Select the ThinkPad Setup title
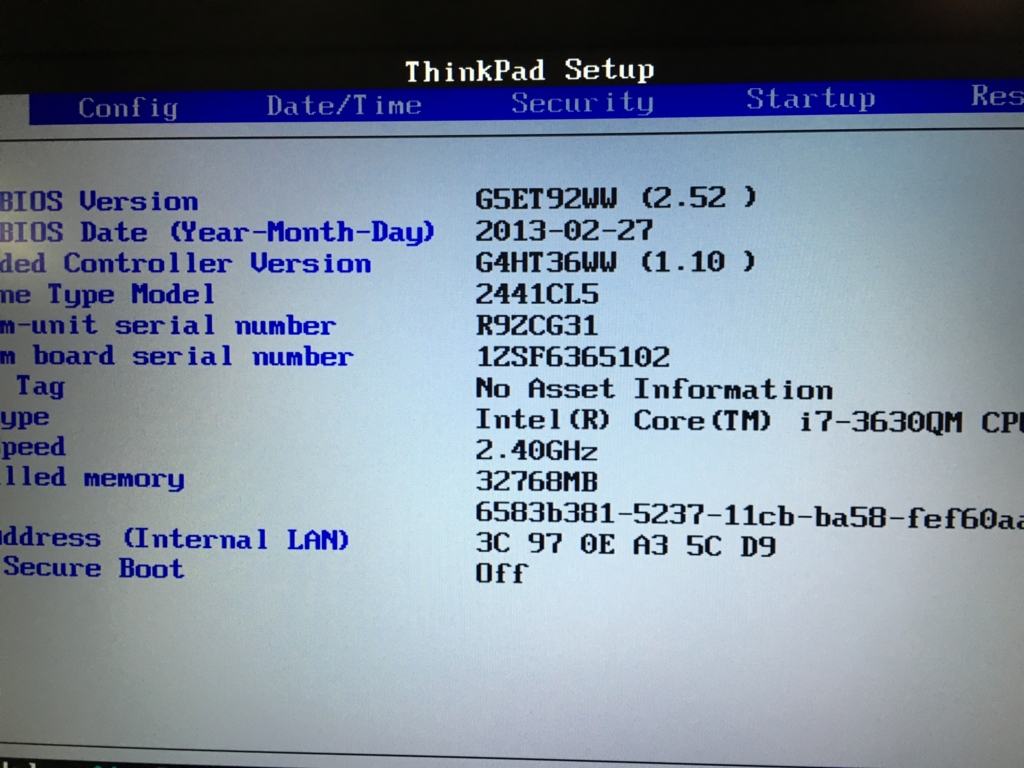Image resolution: width=1024 pixels, height=768 pixels. pos(529,70)
